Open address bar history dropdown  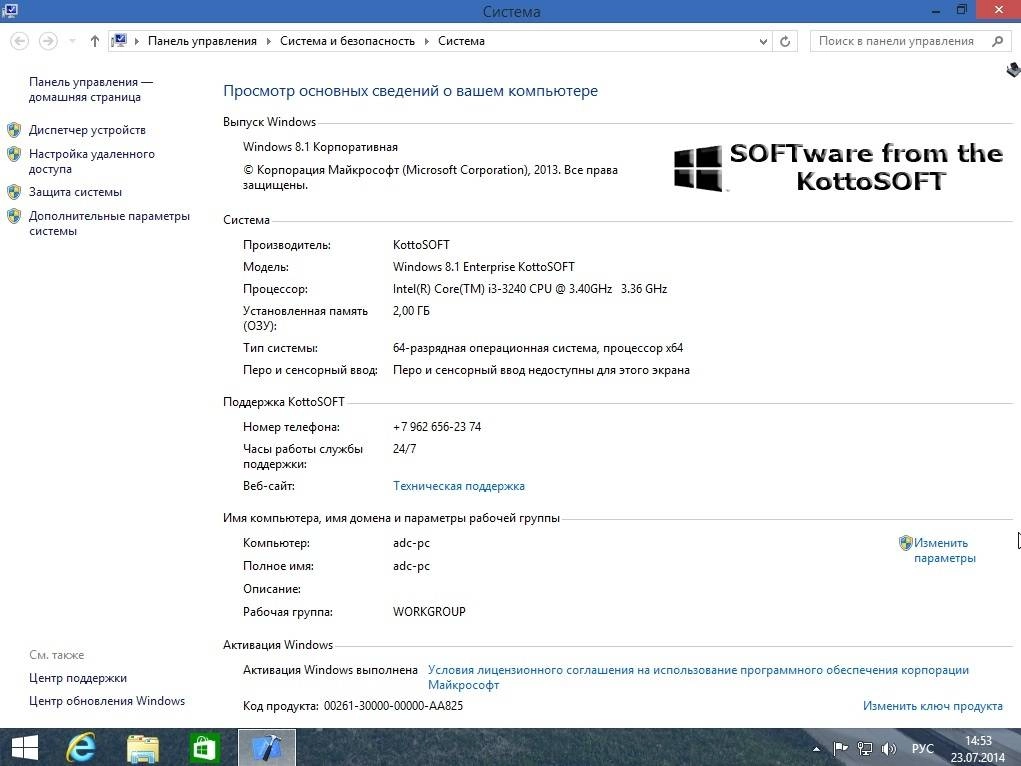(763, 41)
